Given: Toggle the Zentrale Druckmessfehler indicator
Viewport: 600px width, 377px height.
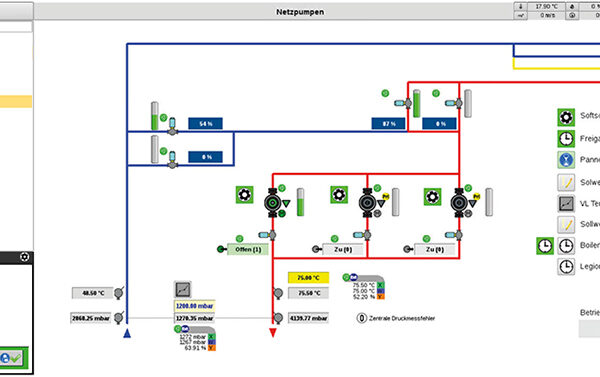Looking at the screenshot, I should (x=362, y=318).
